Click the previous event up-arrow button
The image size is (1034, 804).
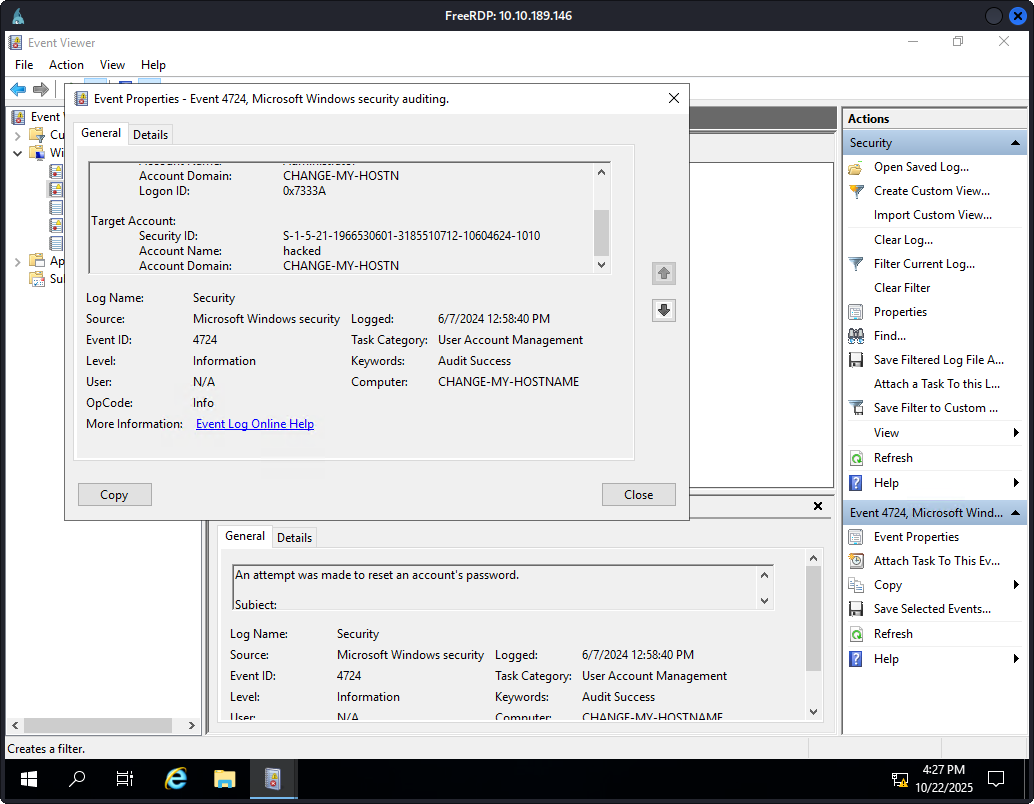pos(663,273)
